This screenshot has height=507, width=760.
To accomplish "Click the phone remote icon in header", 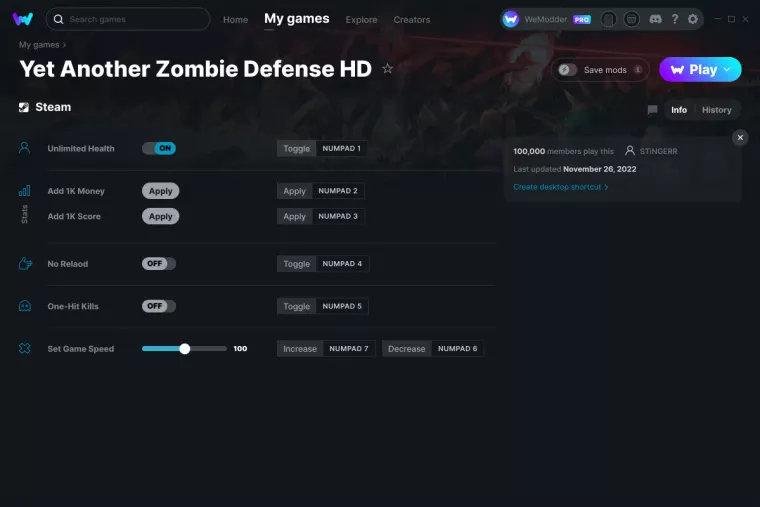I will [609, 19].
